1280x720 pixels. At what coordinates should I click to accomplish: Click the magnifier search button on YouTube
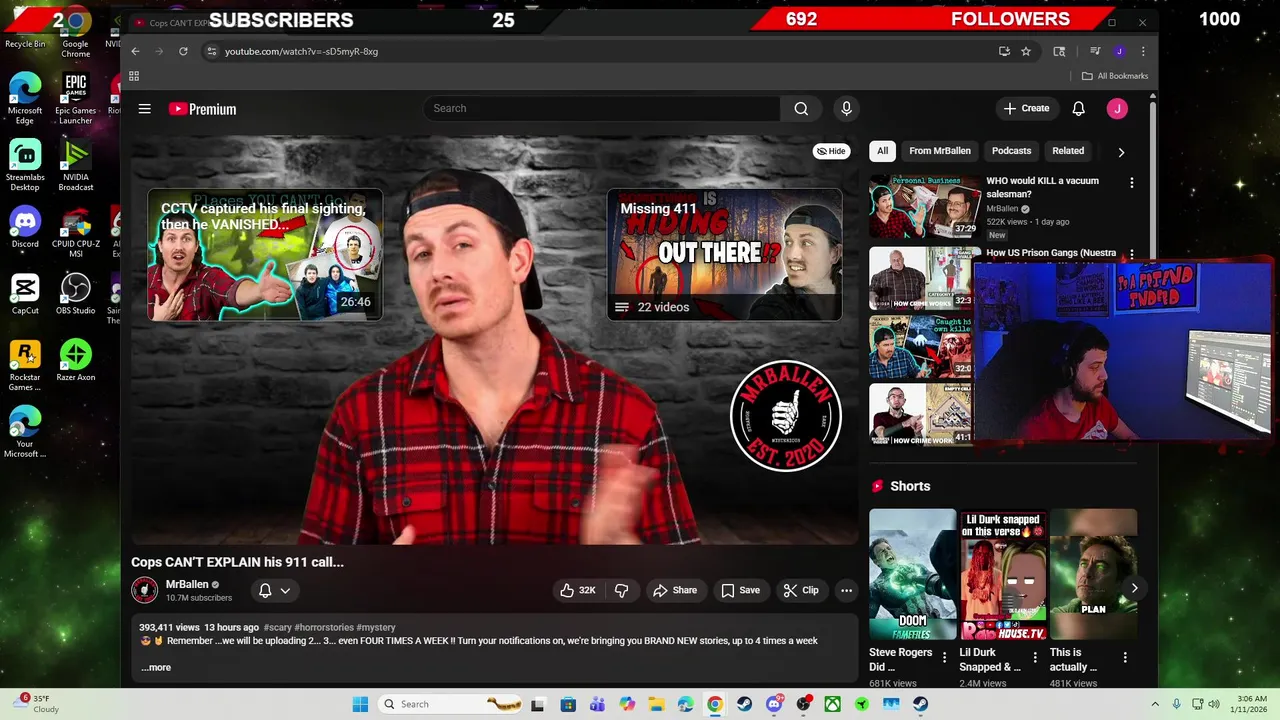pyautogui.click(x=801, y=109)
